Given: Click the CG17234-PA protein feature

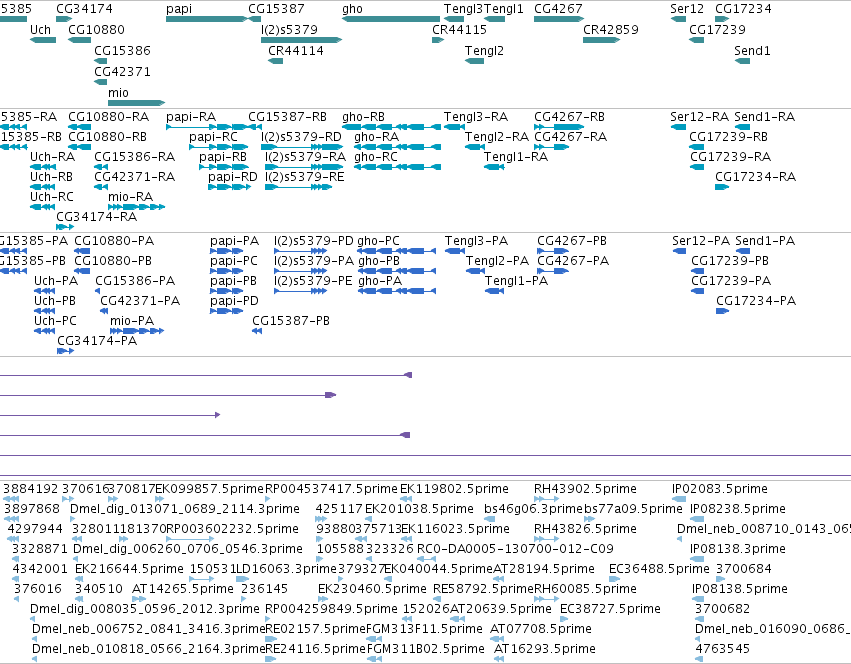Looking at the screenshot, I should [722, 311].
